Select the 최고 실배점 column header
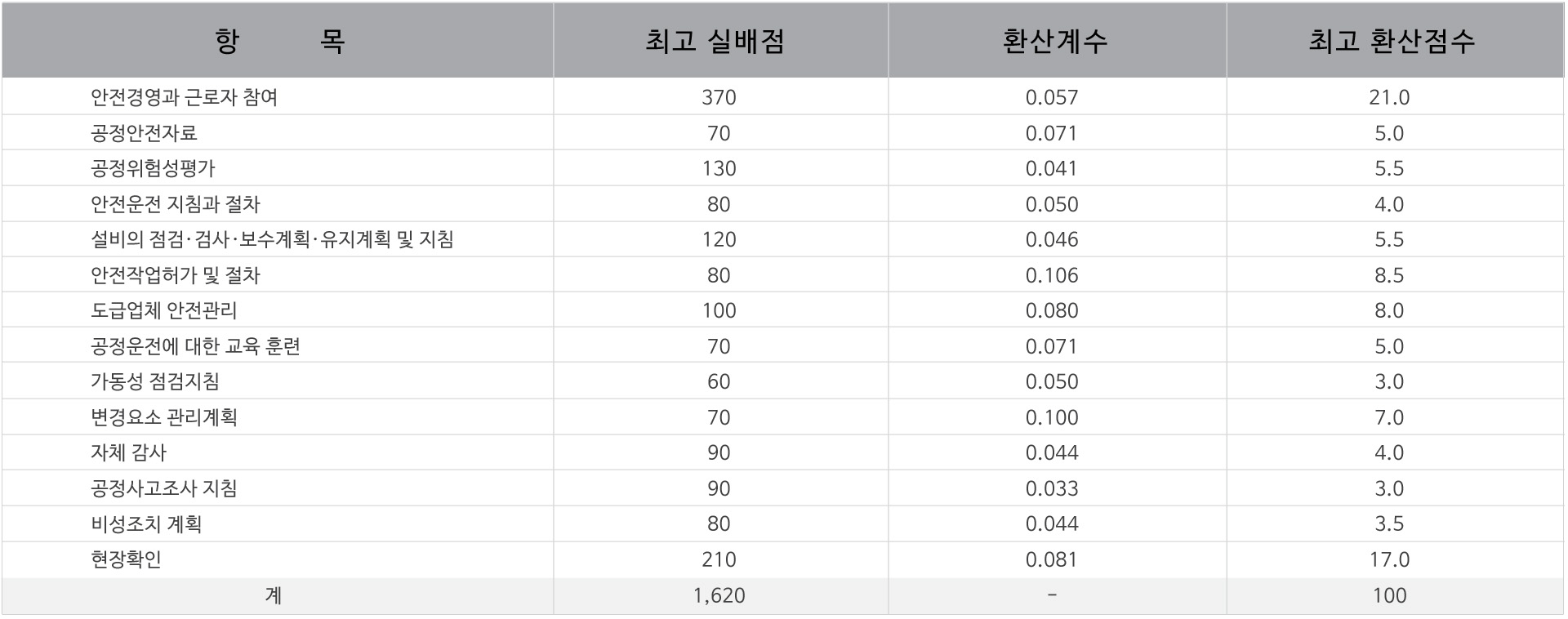This screenshot has width=1568, height=619. pyautogui.click(x=715, y=41)
